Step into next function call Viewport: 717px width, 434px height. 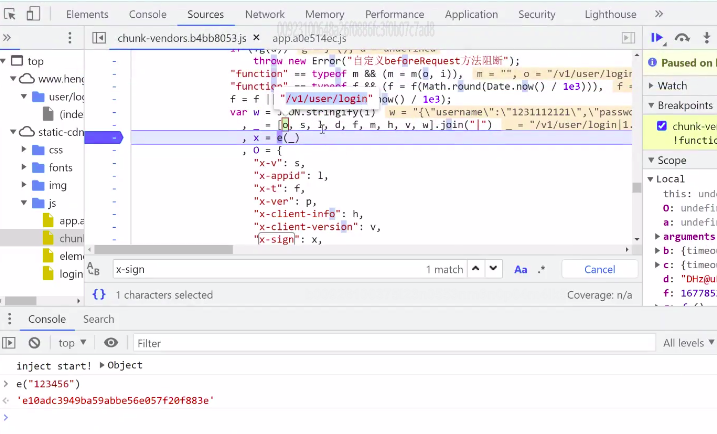click(707, 38)
